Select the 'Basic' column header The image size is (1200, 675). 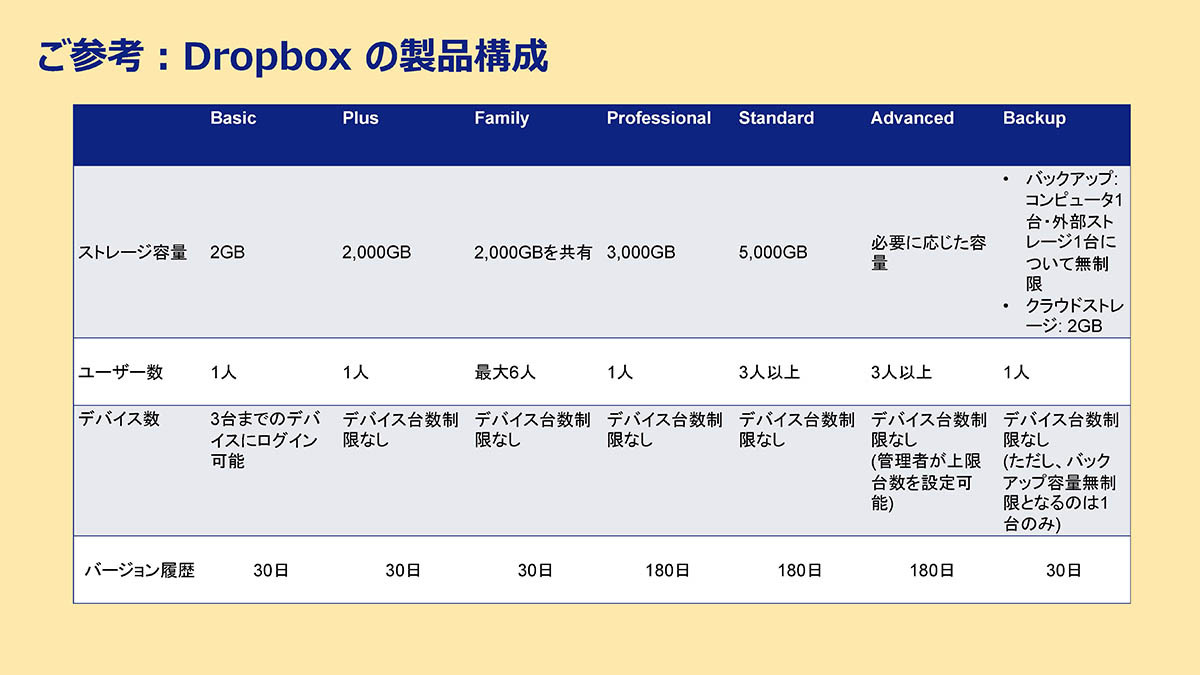[233, 118]
